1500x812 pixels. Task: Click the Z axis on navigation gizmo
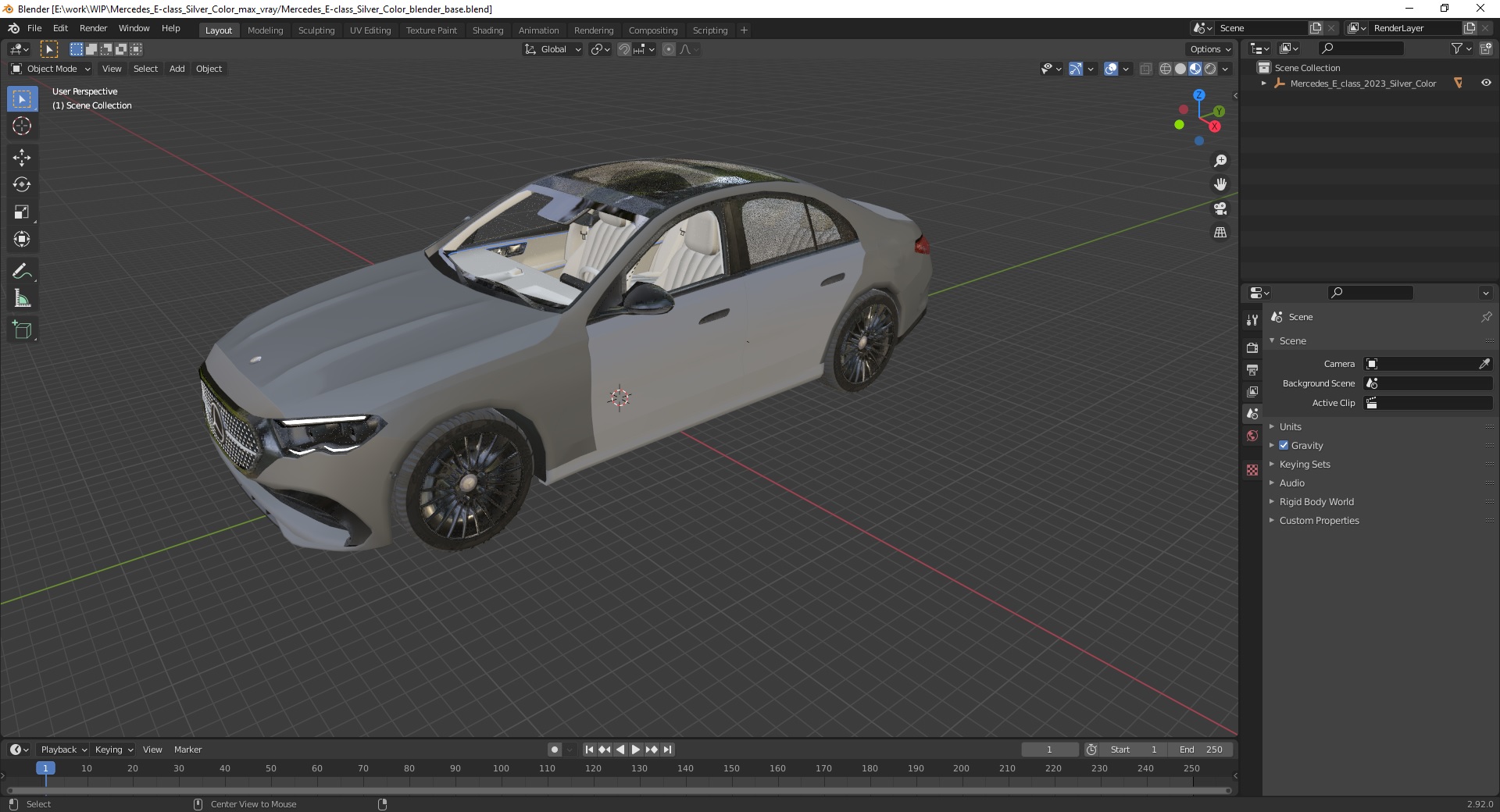1198,95
